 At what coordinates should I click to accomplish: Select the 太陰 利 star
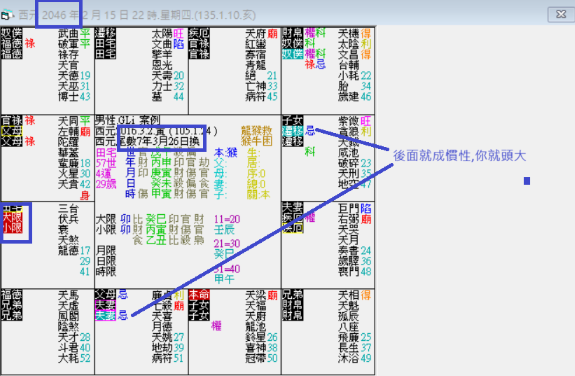[355, 44]
